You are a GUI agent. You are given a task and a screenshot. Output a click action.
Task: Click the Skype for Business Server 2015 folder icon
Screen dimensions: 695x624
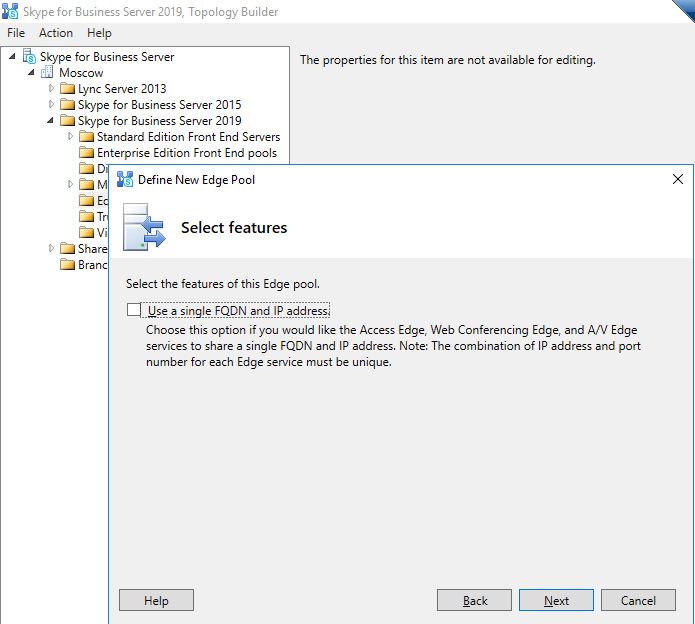67,104
